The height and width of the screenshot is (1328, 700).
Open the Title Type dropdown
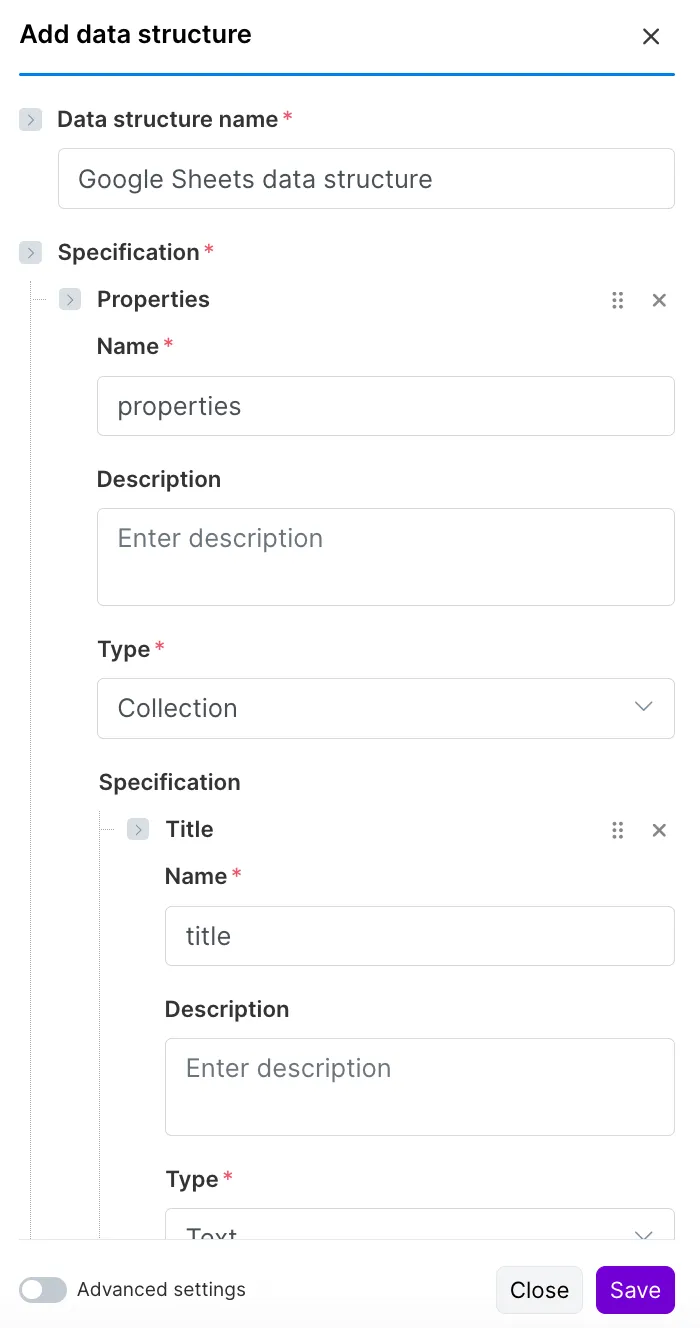[420, 1225]
